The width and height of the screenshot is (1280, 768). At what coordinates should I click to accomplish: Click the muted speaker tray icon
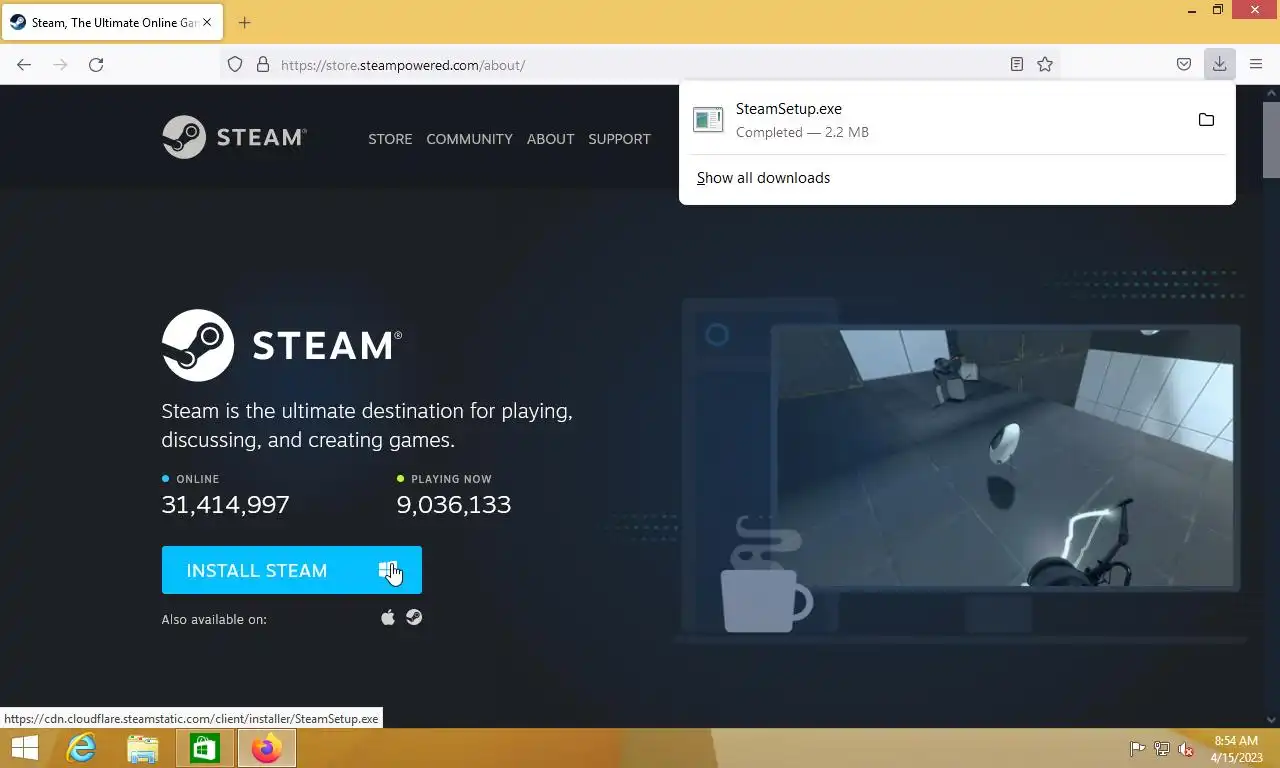1186,749
